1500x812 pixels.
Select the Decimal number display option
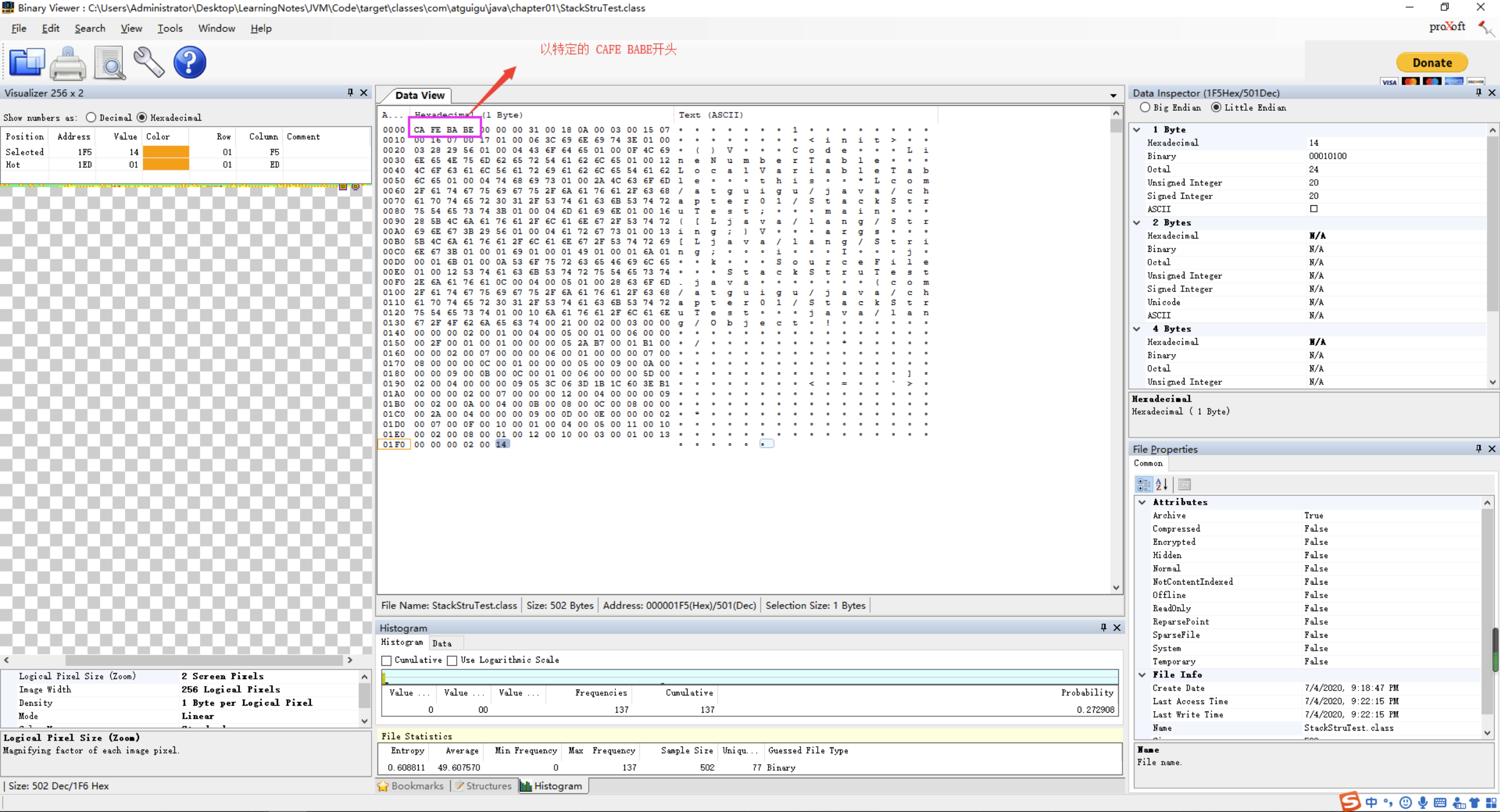point(91,118)
